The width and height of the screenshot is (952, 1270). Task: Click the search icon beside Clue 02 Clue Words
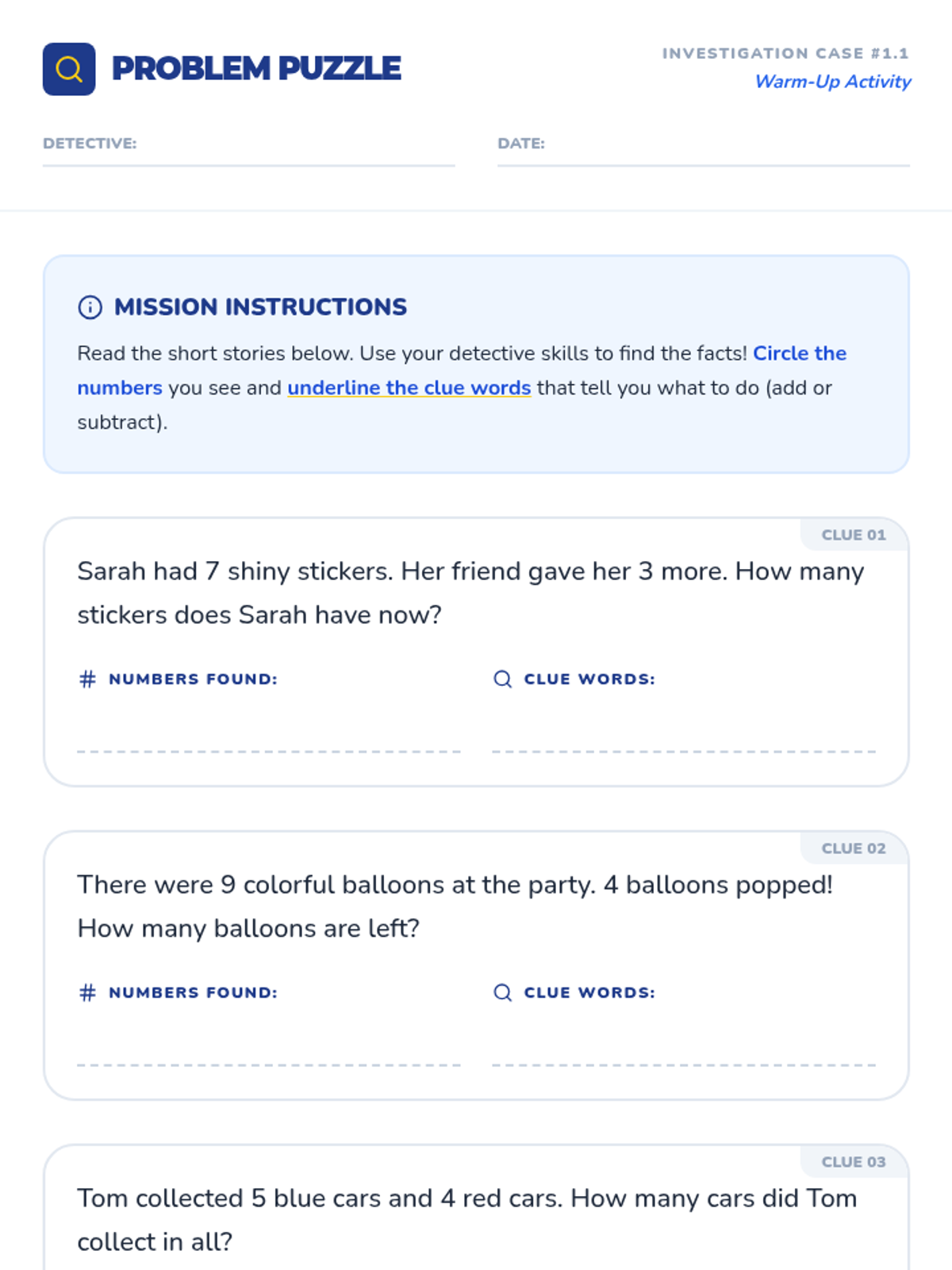tap(502, 992)
